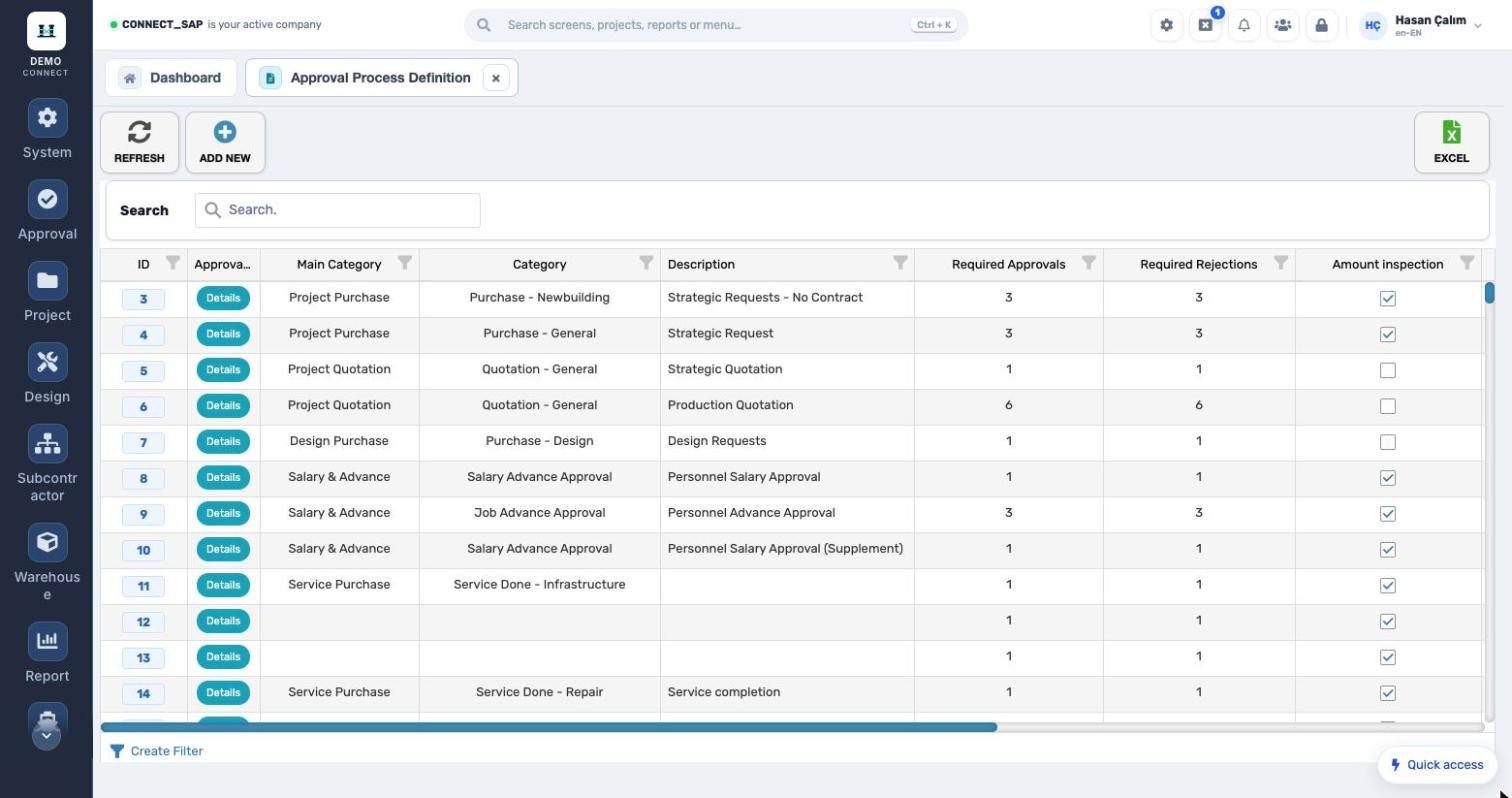Click the lock icon in top bar
Screen dimensions: 1512x798
[1321, 25]
